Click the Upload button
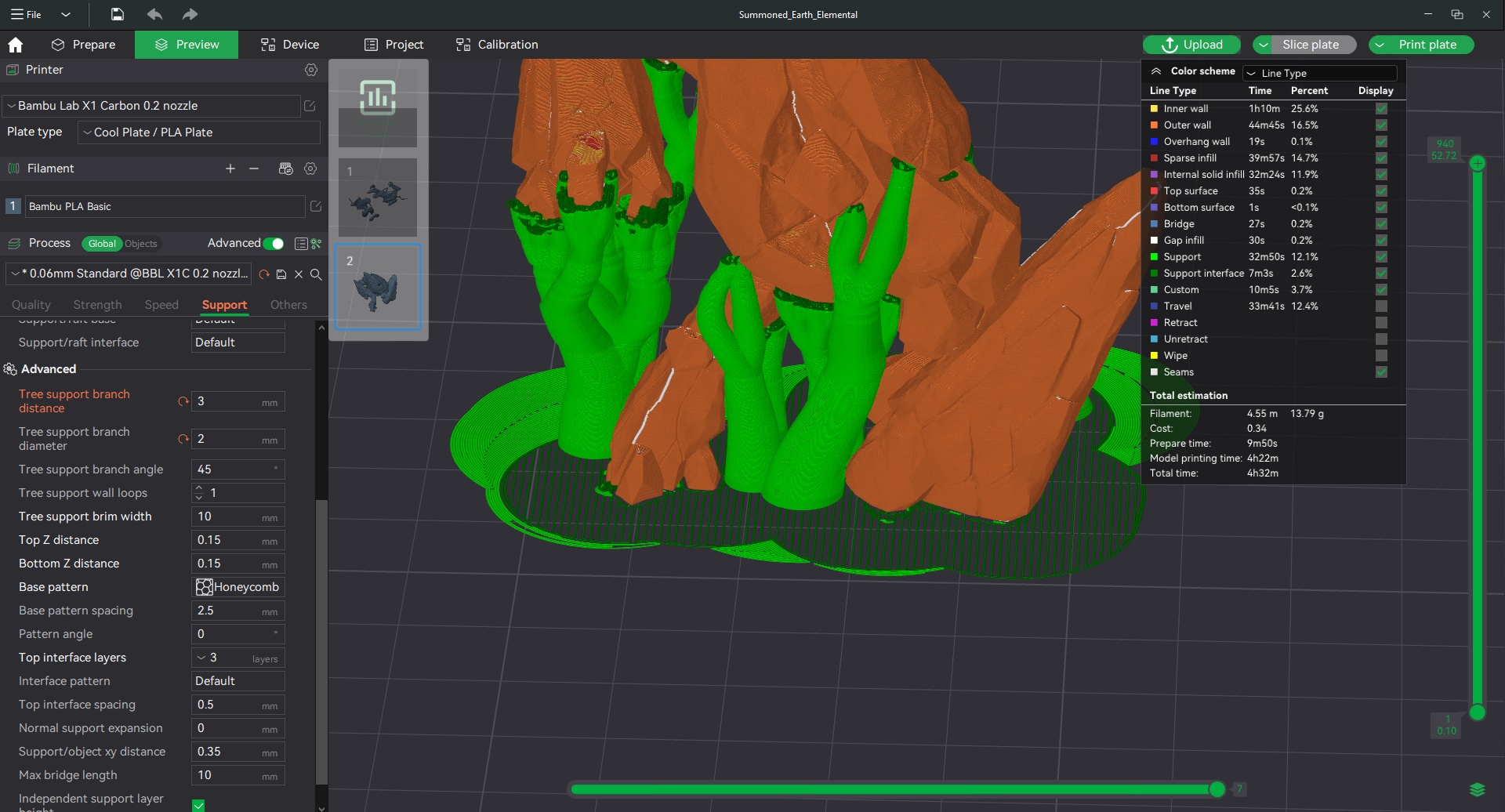The image size is (1505, 812). (1191, 45)
